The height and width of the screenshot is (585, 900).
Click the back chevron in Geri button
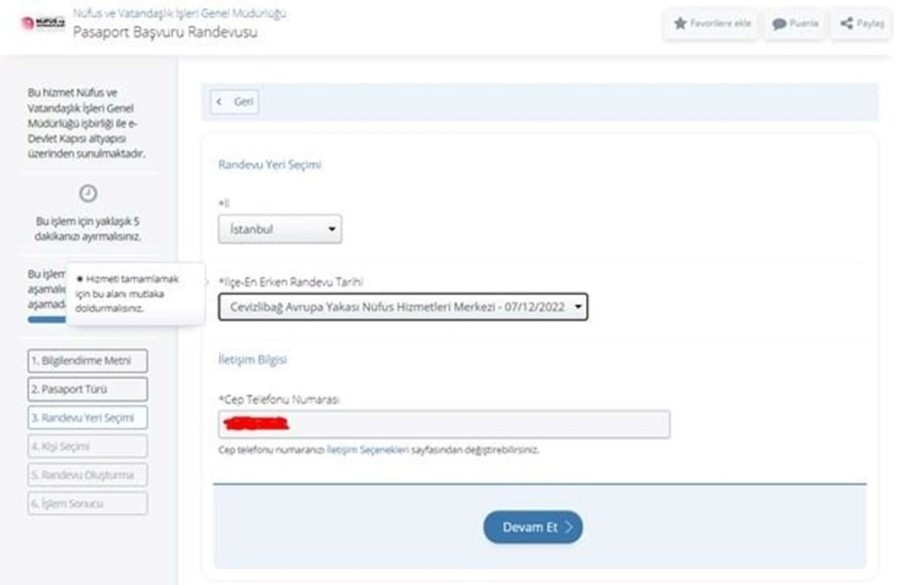[x=220, y=102]
